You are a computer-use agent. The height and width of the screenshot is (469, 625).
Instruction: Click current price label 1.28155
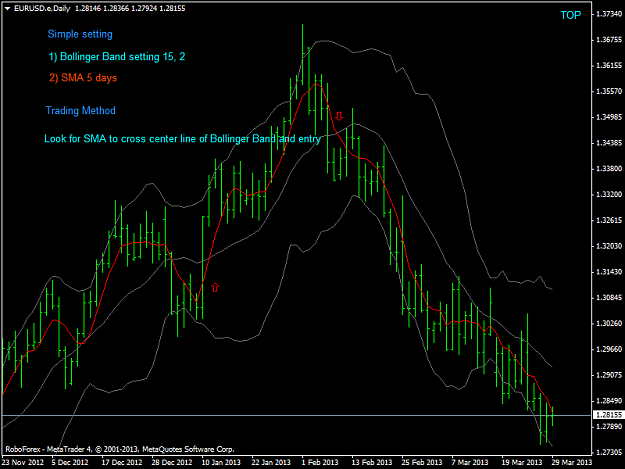tap(609, 415)
